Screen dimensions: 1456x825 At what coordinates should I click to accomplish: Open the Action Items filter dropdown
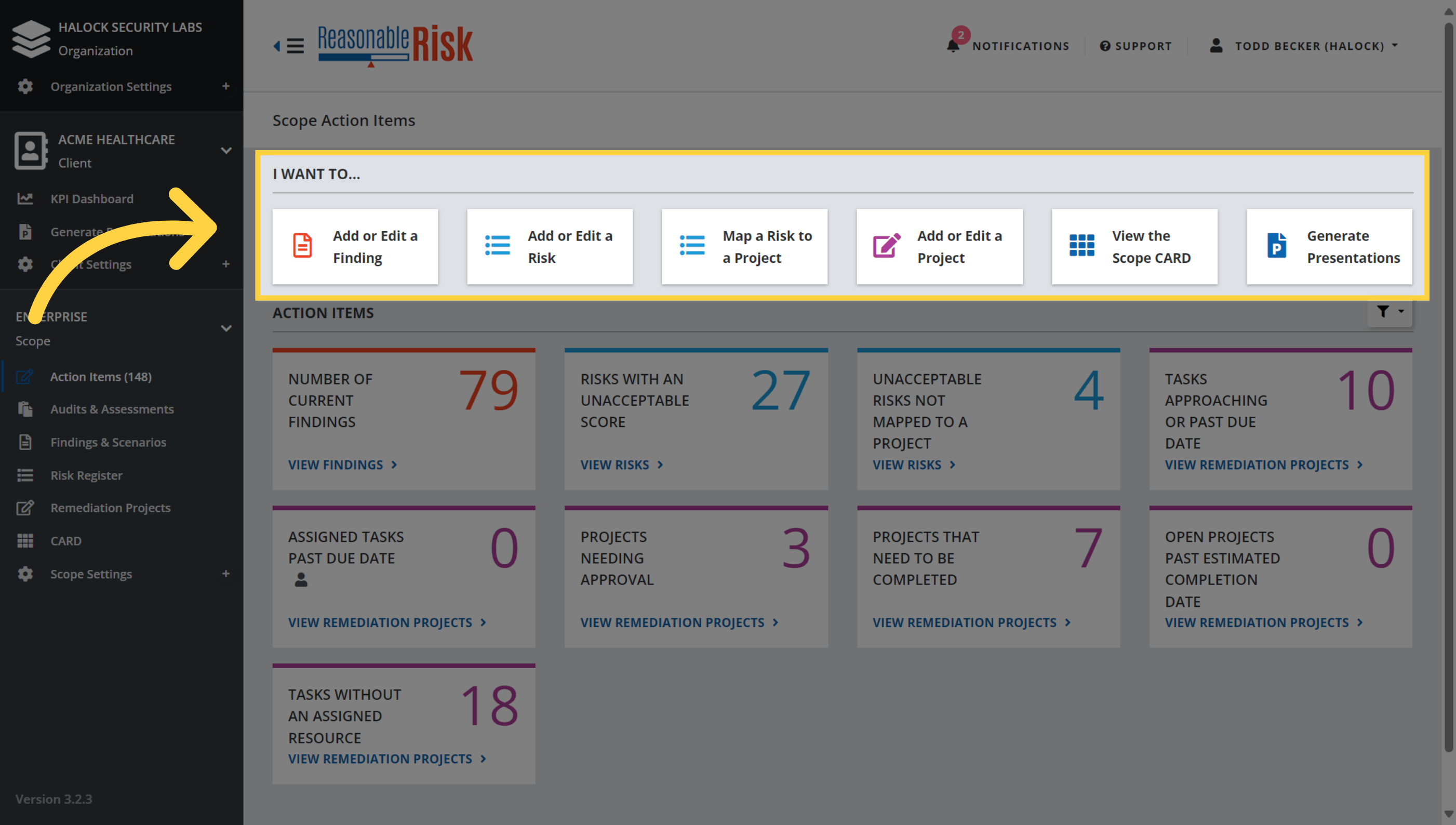click(x=1390, y=311)
